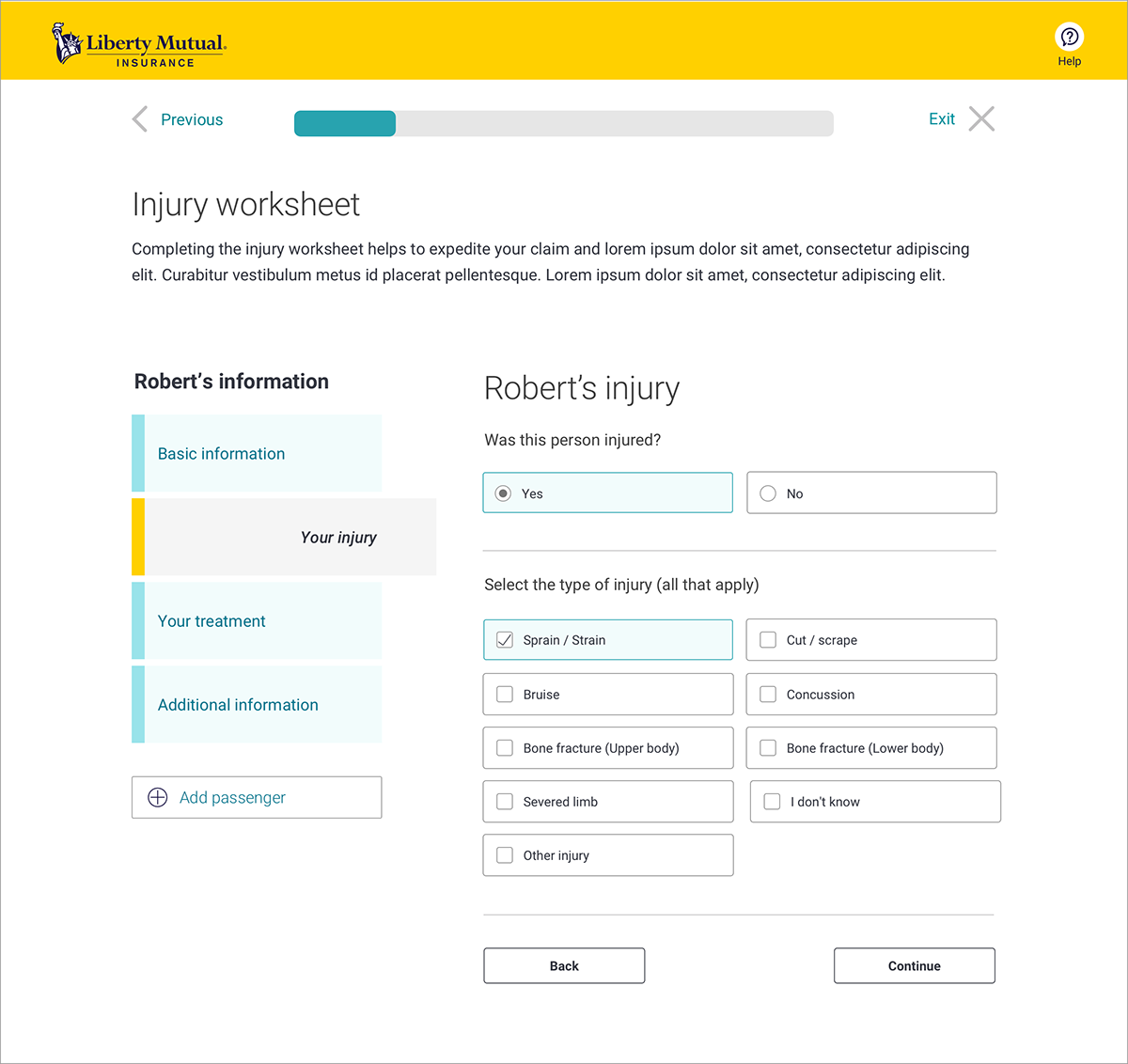This screenshot has width=1128, height=1064.
Task: Uncheck the Sprain / Strain checkbox
Action: point(505,640)
